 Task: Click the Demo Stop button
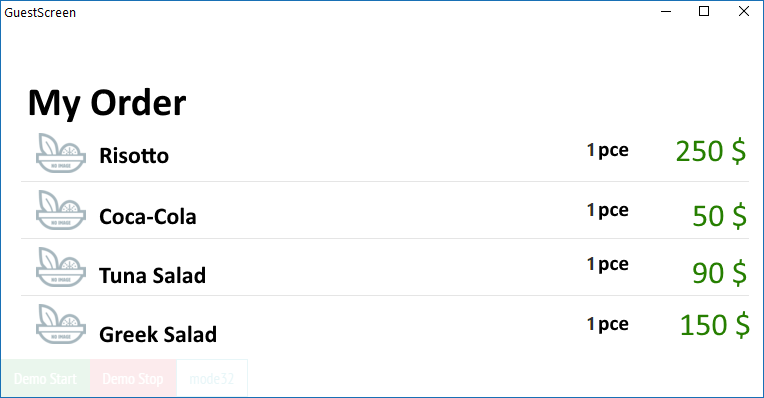(133, 379)
